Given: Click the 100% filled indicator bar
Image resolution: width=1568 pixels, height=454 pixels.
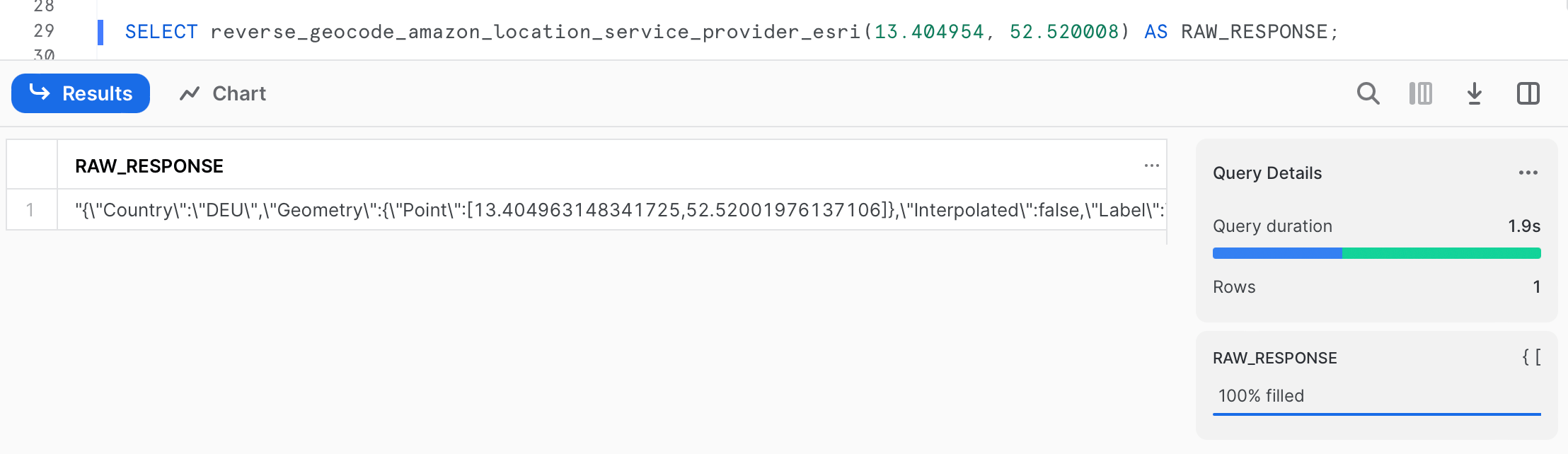Looking at the screenshot, I should click(x=1376, y=414).
